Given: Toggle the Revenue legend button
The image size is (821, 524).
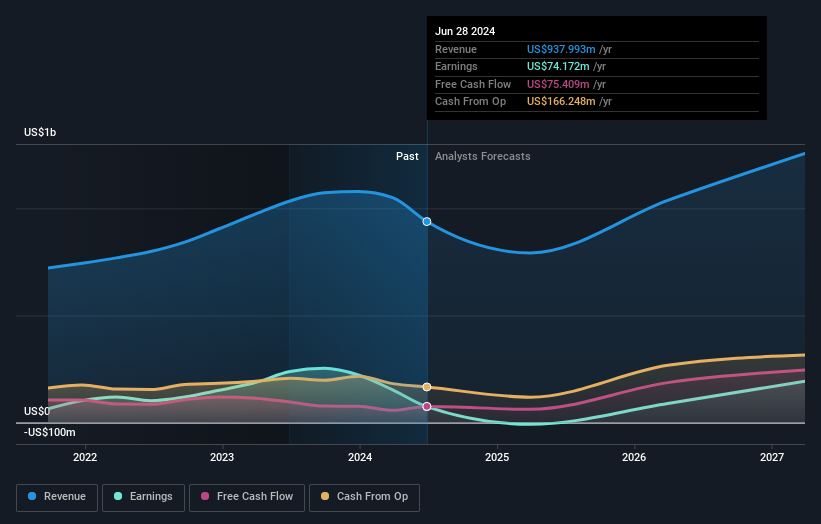Looking at the screenshot, I should pos(57,497).
